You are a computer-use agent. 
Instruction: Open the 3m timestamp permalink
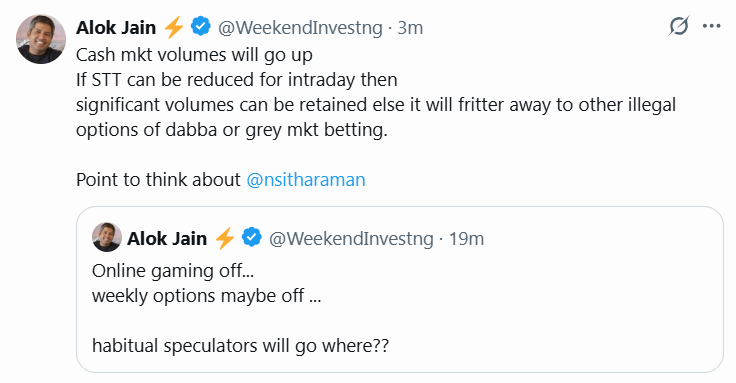[x=410, y=28]
